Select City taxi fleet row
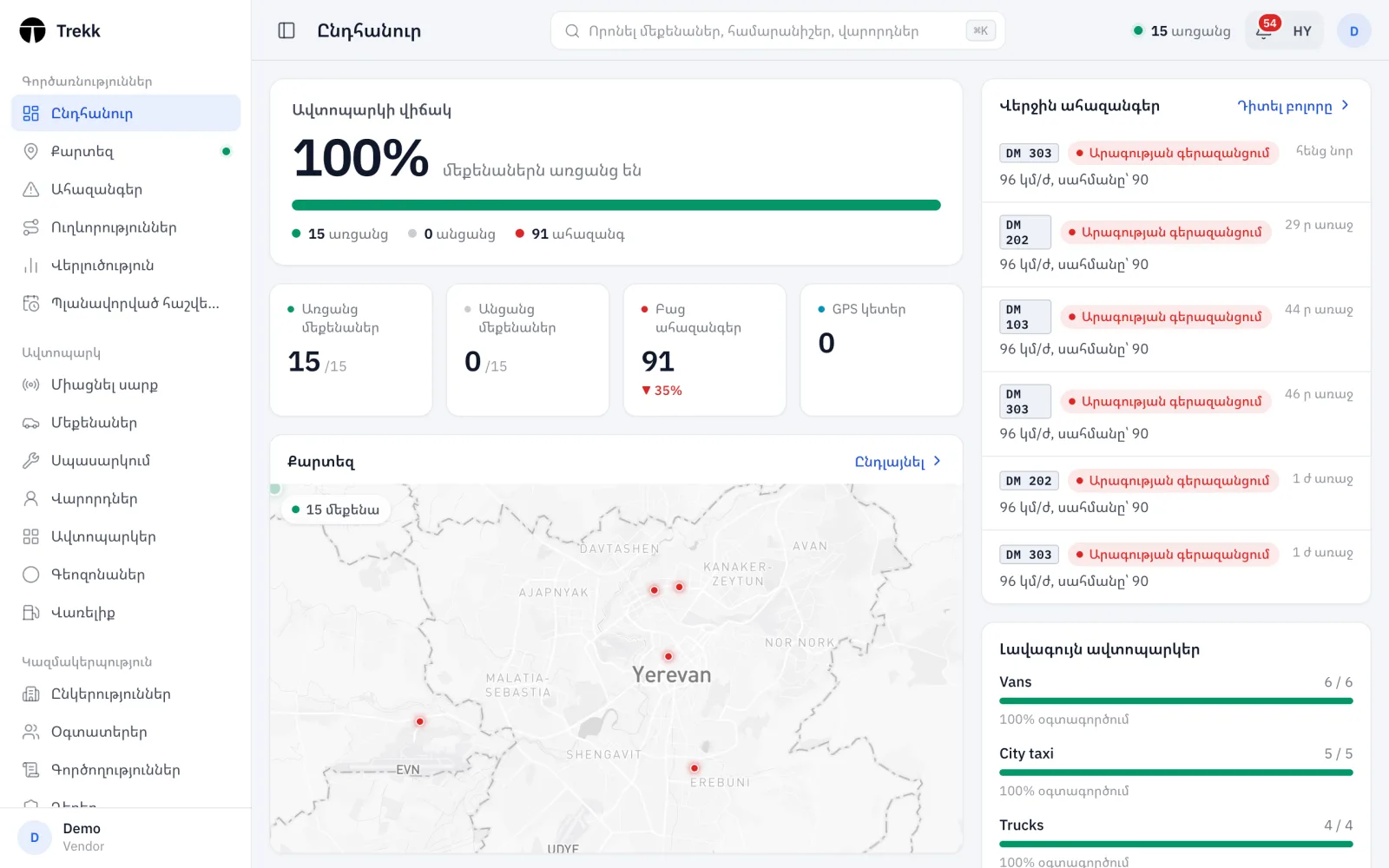This screenshot has width=1389, height=868. pyautogui.click(x=1176, y=772)
